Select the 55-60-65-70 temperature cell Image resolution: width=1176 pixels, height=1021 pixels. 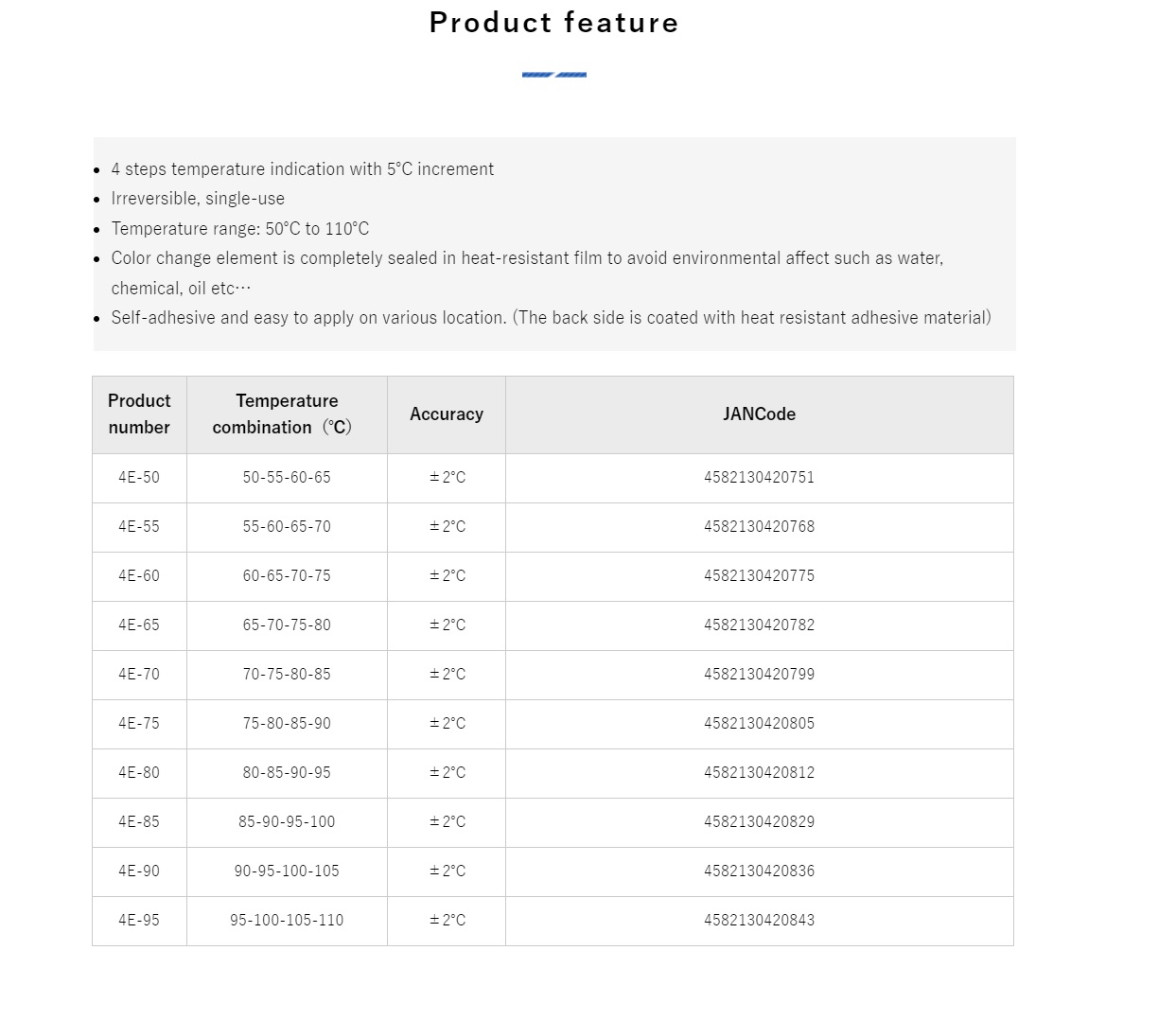(x=287, y=527)
